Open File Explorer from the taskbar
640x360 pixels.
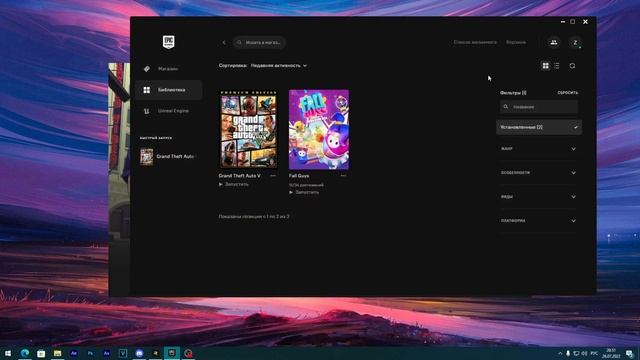tap(57, 353)
